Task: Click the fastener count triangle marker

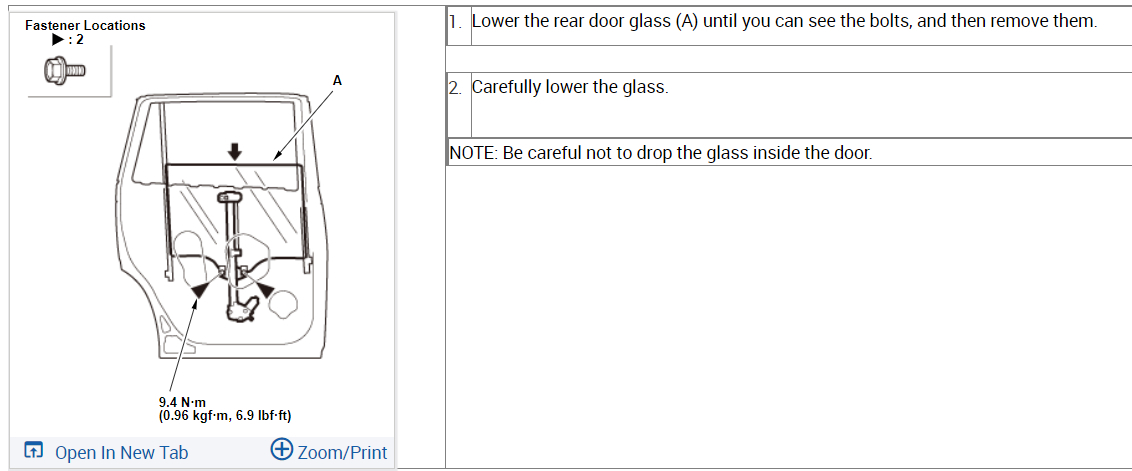Action: click(57, 40)
